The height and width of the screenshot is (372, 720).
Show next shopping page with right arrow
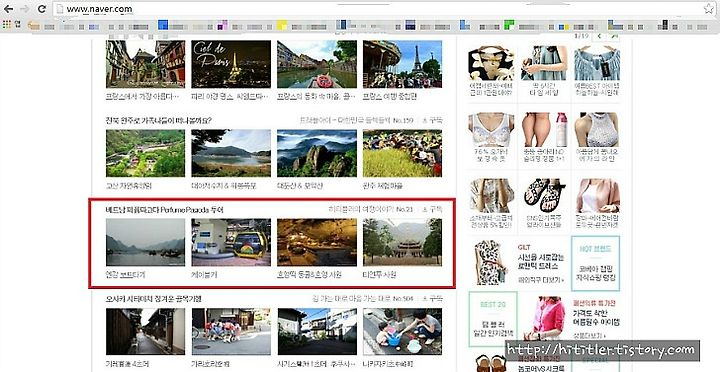615,36
